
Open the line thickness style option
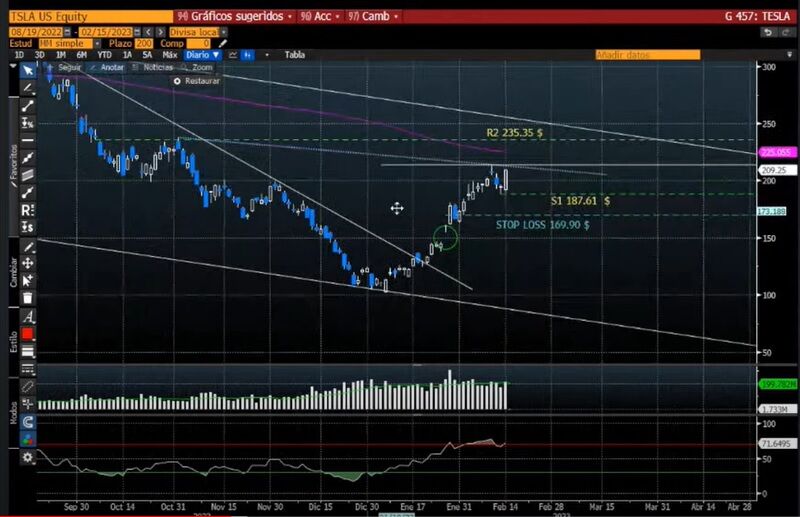click(28, 352)
